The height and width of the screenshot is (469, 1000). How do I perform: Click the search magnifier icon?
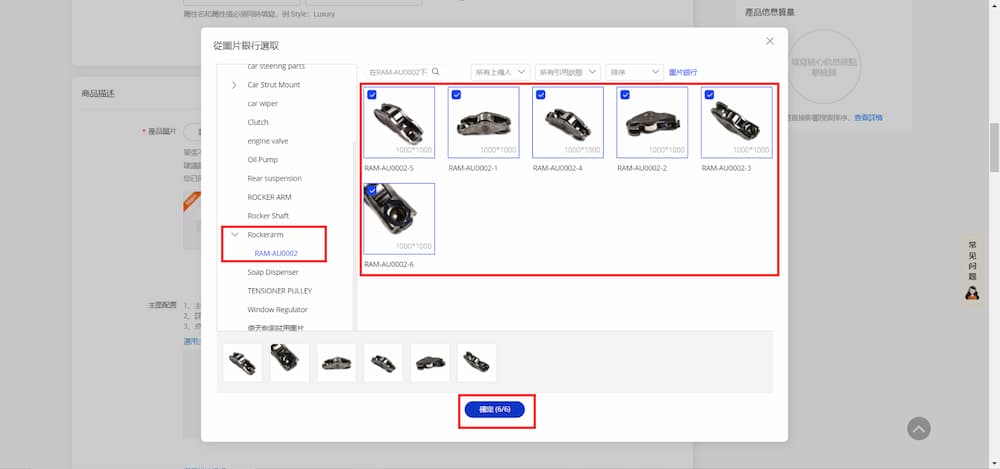pos(436,72)
